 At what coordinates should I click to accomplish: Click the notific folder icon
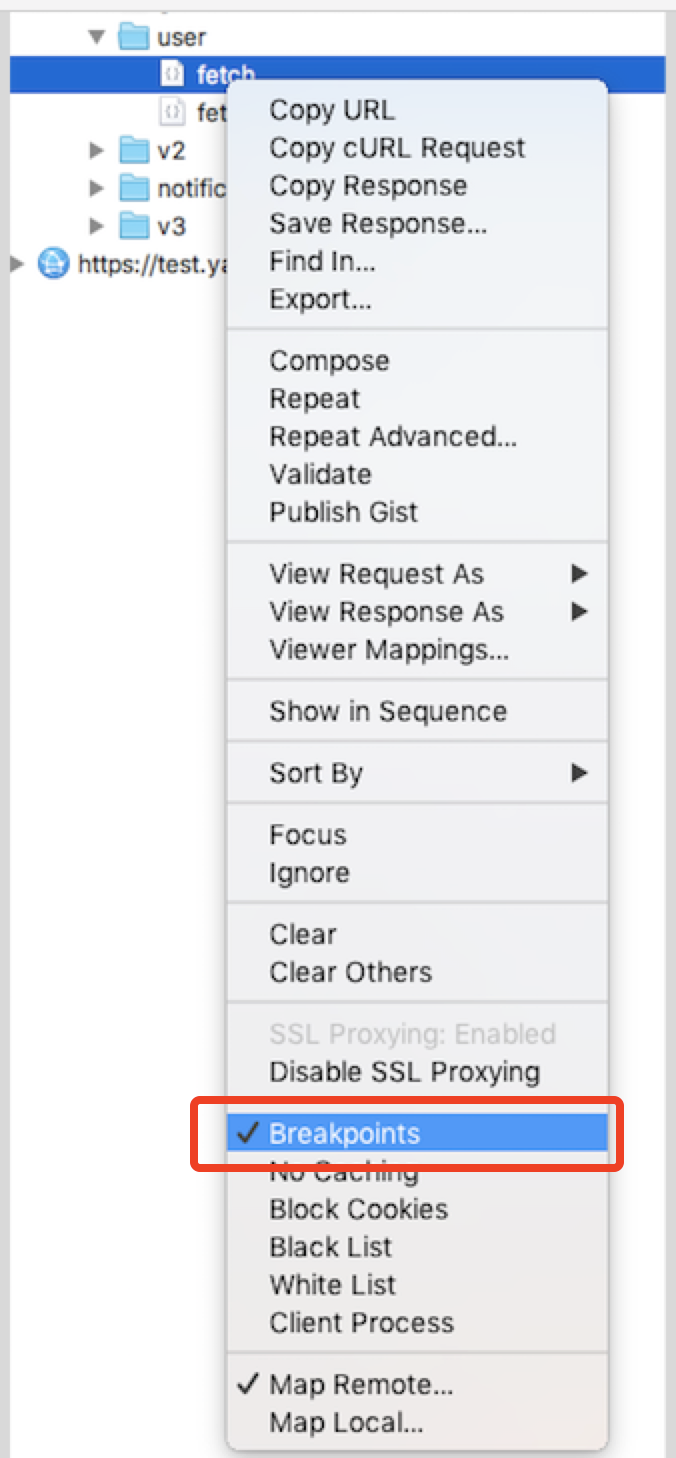point(133,189)
